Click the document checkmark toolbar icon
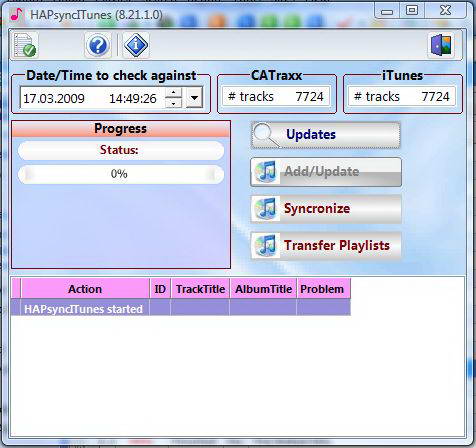476x448 pixels. tap(25, 45)
